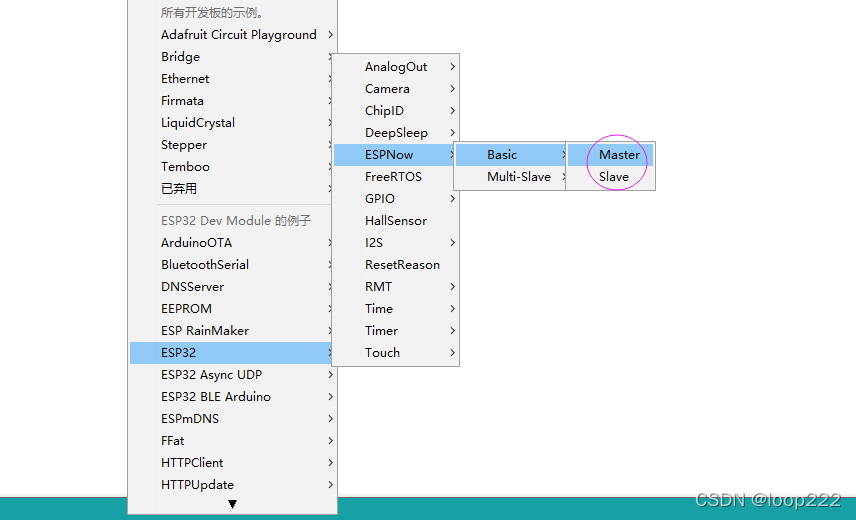Open the Timer submenu

point(395,331)
